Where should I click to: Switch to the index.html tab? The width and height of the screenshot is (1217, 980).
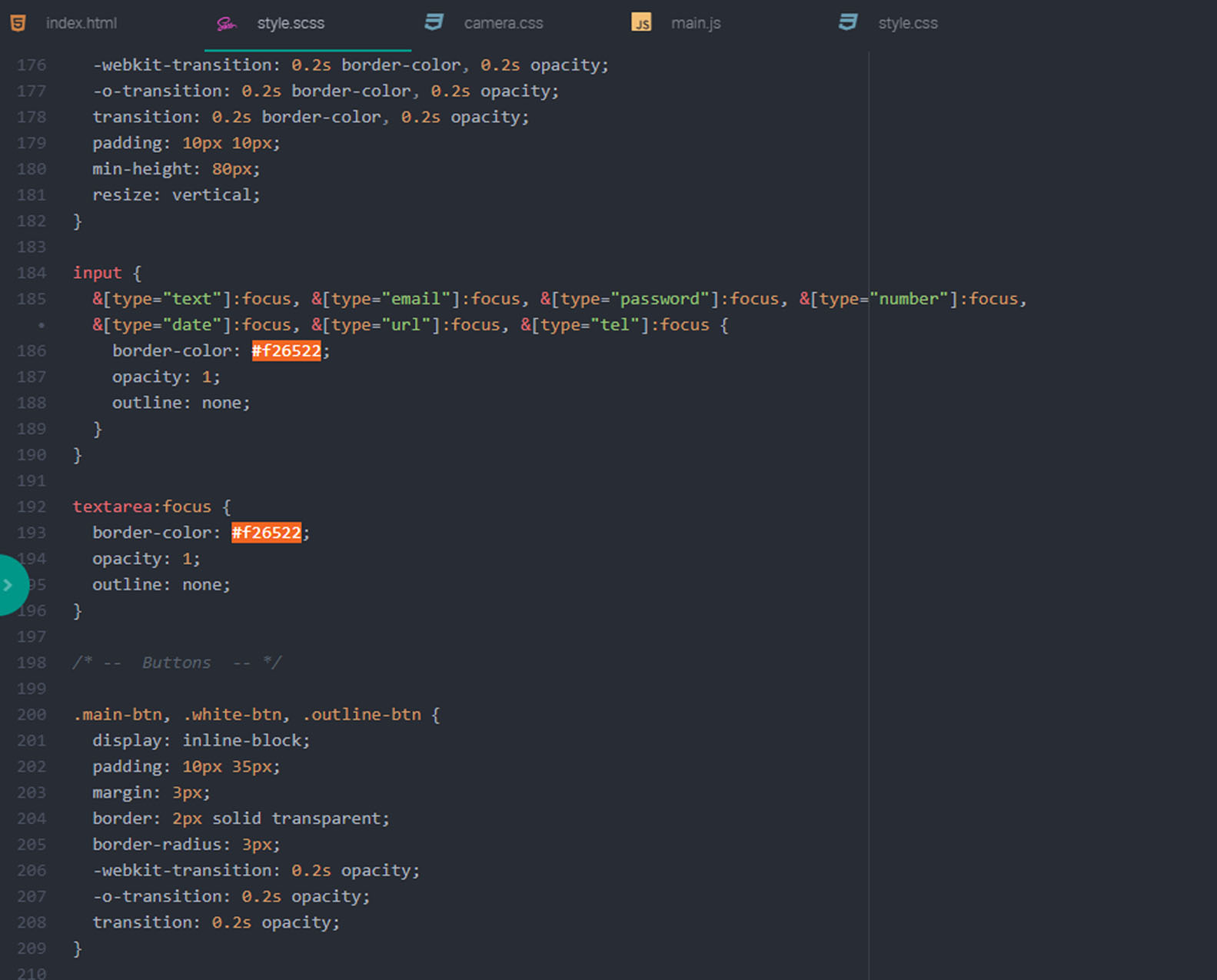(81, 23)
